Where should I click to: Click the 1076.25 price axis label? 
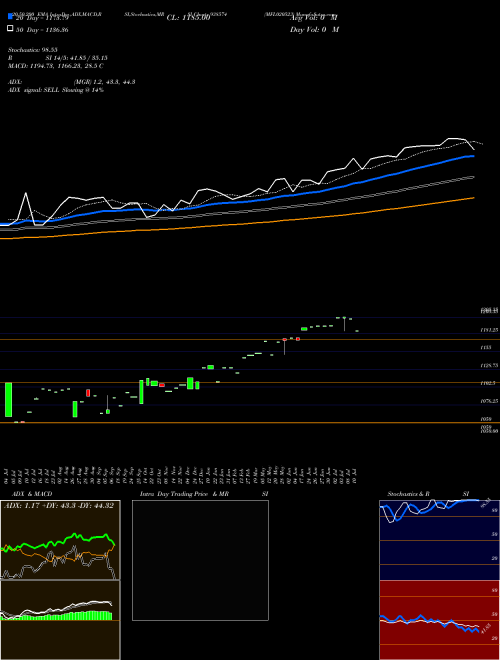[489, 402]
